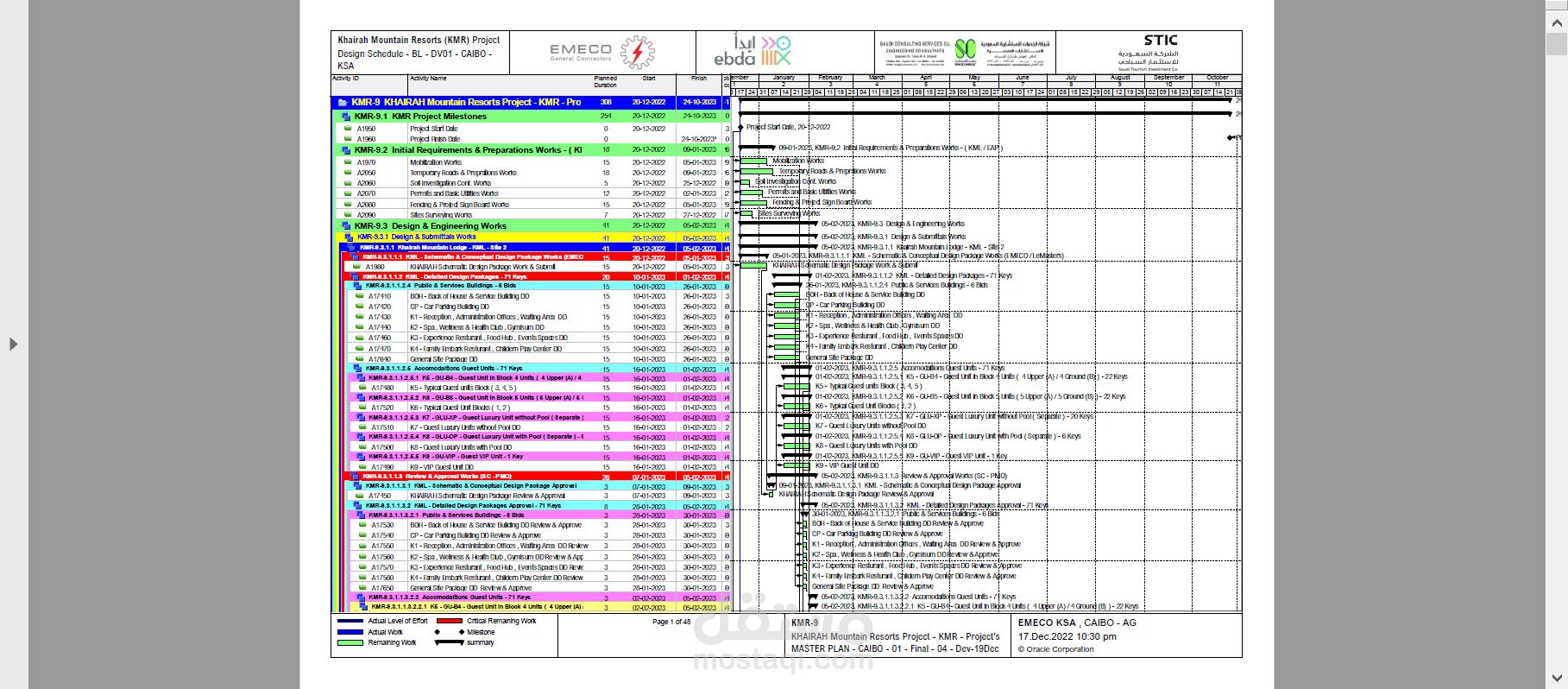Click activity icon for A1970 row
1568x689 pixels.
[x=349, y=162]
